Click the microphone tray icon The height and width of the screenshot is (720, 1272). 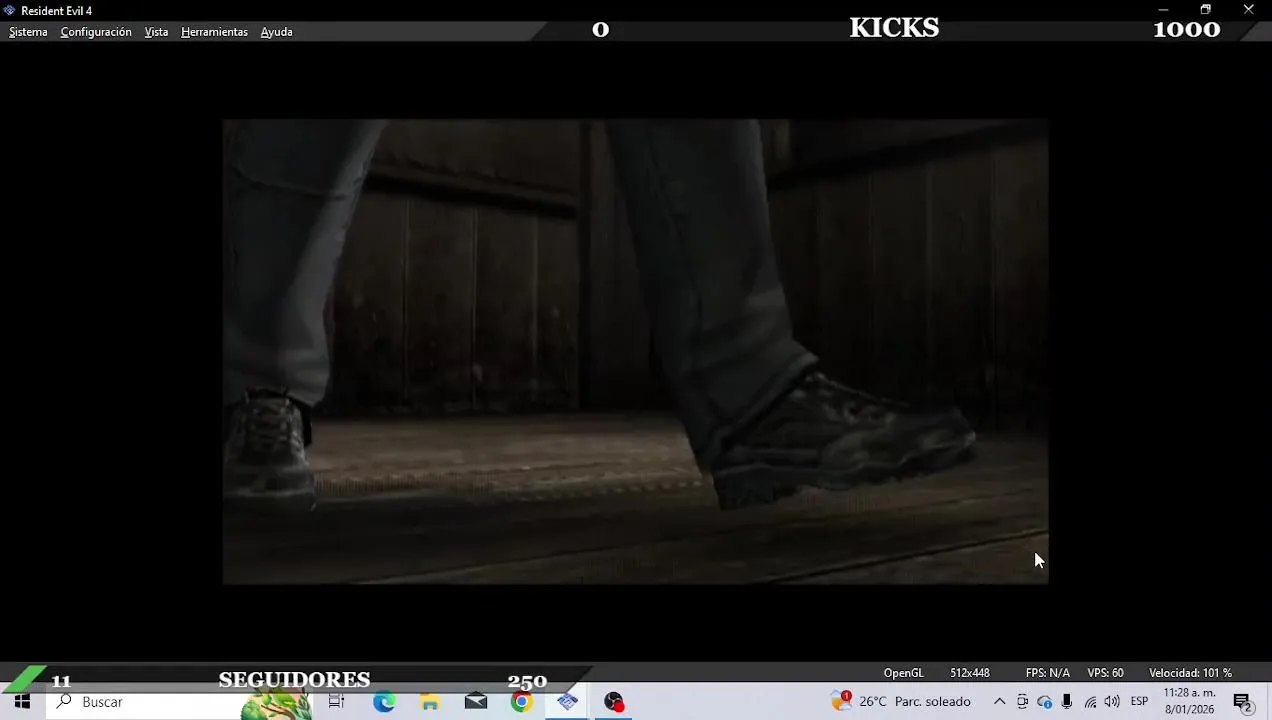point(1068,702)
